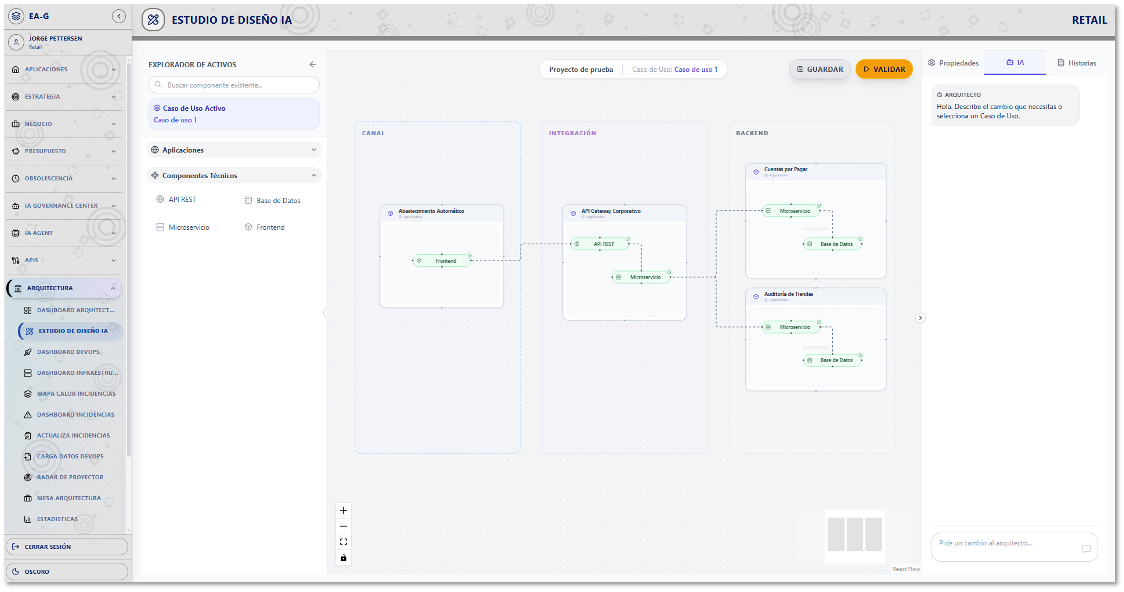This screenshot has width=1124, height=592.
Task: Open the Historias tab
Action: [1076, 63]
